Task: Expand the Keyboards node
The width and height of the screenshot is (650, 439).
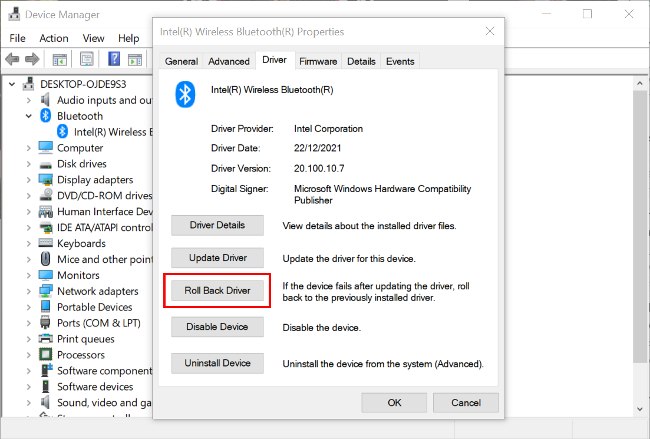Action: pos(29,243)
